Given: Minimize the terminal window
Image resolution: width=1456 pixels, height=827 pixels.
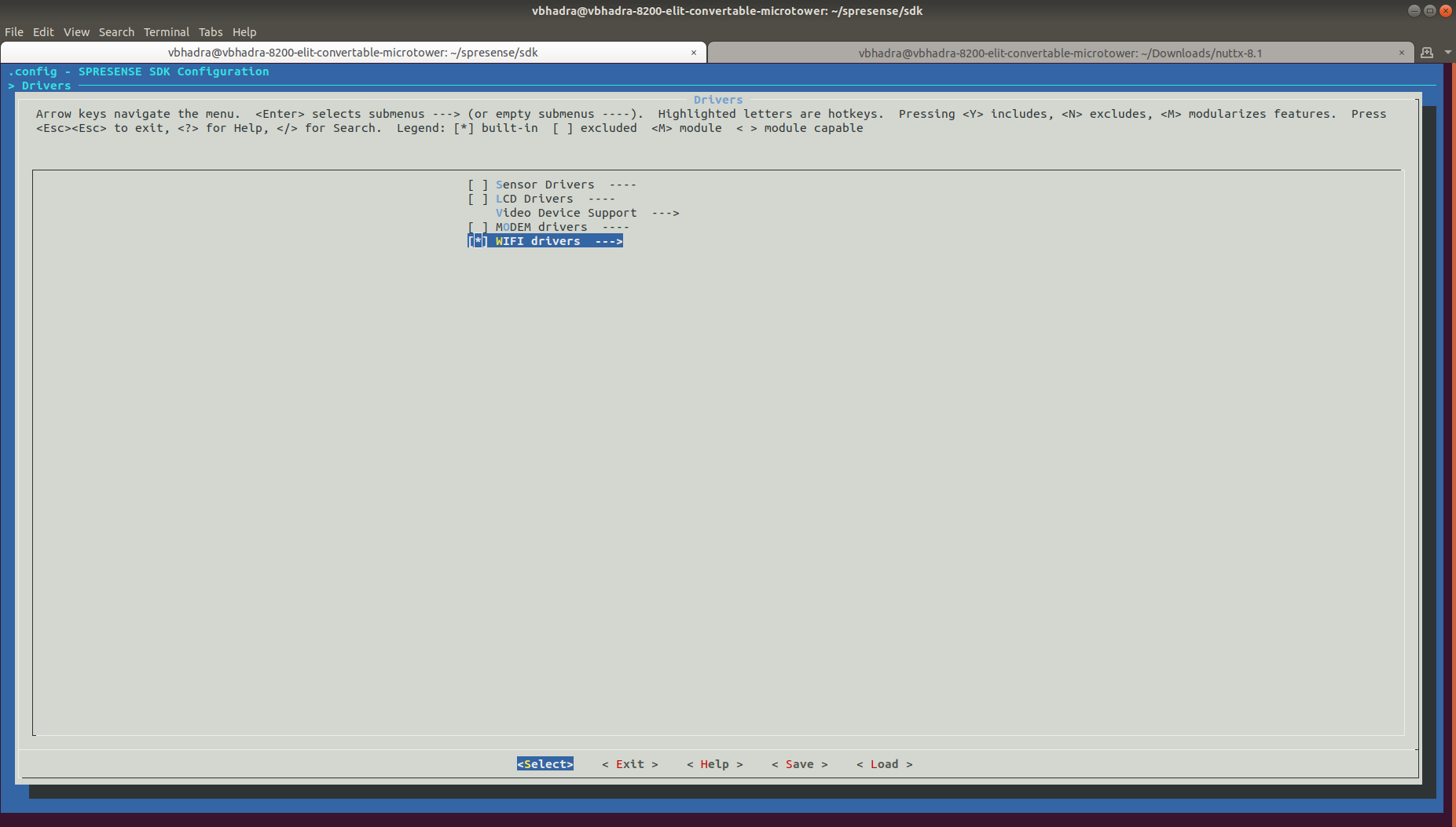Looking at the screenshot, I should (1414, 10).
